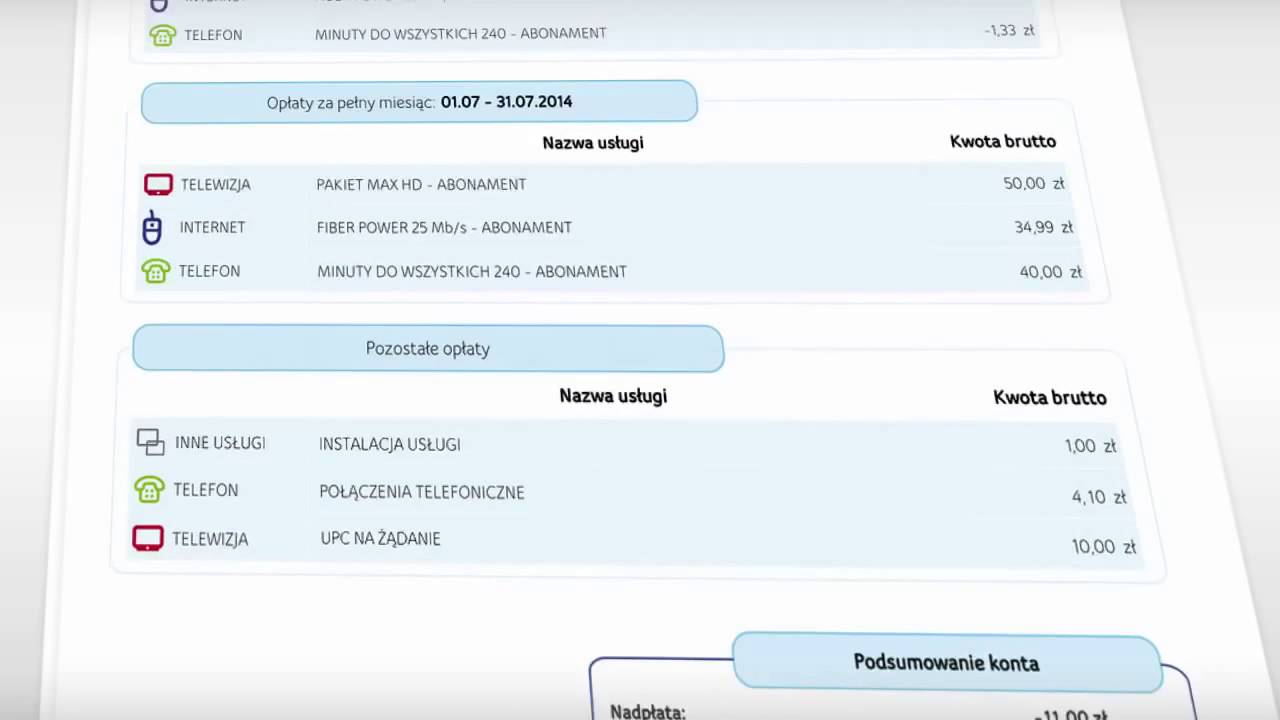Image resolution: width=1280 pixels, height=720 pixels.
Task: Click the green phone icon beside the -1,33 zł row
Action: (163, 35)
